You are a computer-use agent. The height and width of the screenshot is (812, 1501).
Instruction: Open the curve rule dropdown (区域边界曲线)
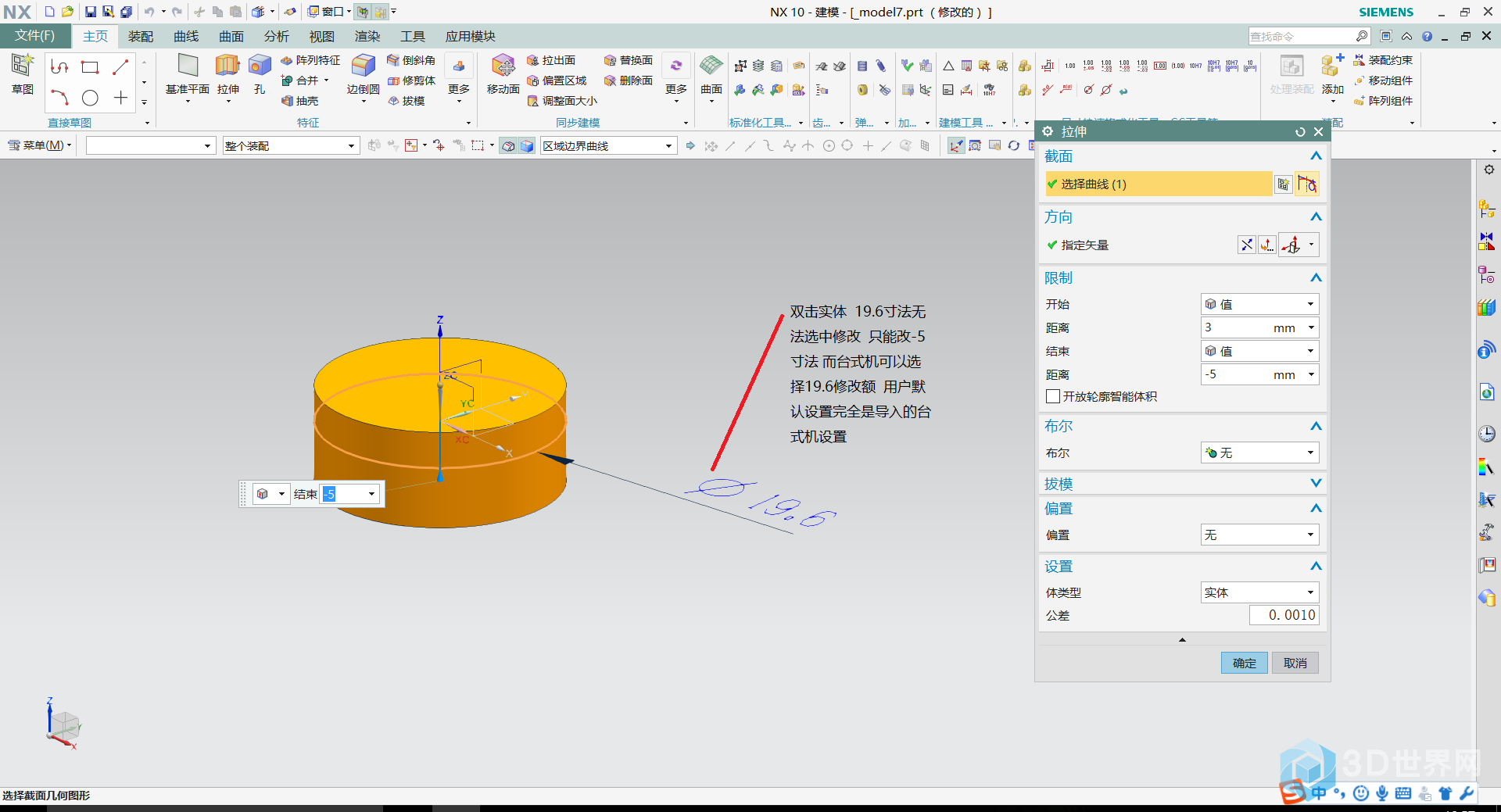point(607,146)
